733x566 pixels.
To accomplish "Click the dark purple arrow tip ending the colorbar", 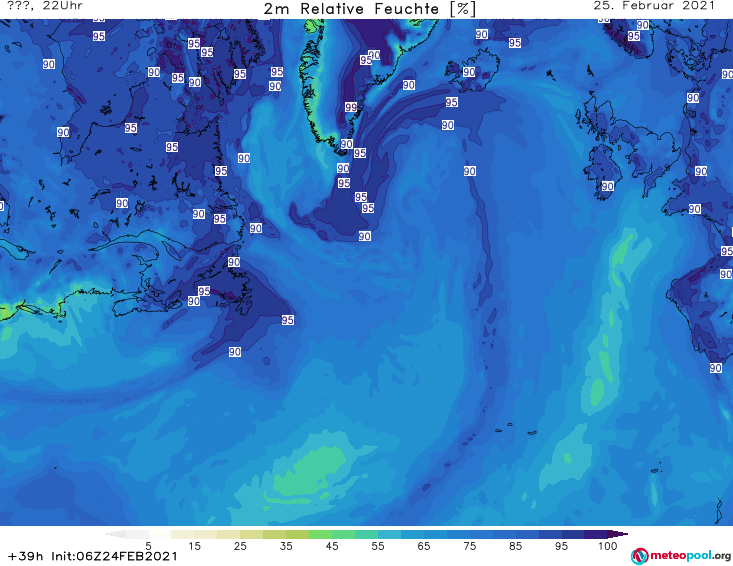I will pos(618,534).
